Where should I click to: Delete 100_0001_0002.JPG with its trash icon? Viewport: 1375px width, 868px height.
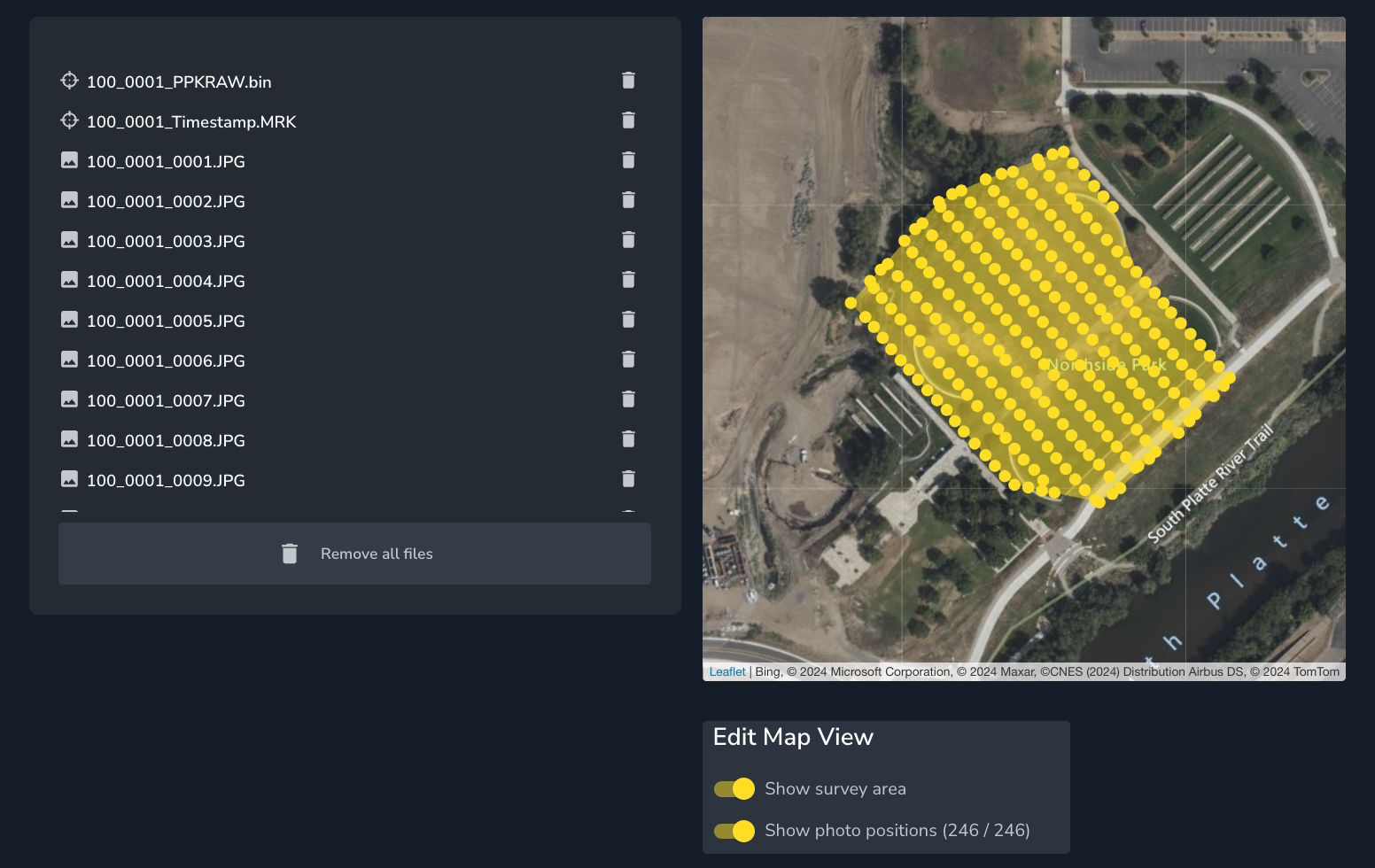pos(628,200)
